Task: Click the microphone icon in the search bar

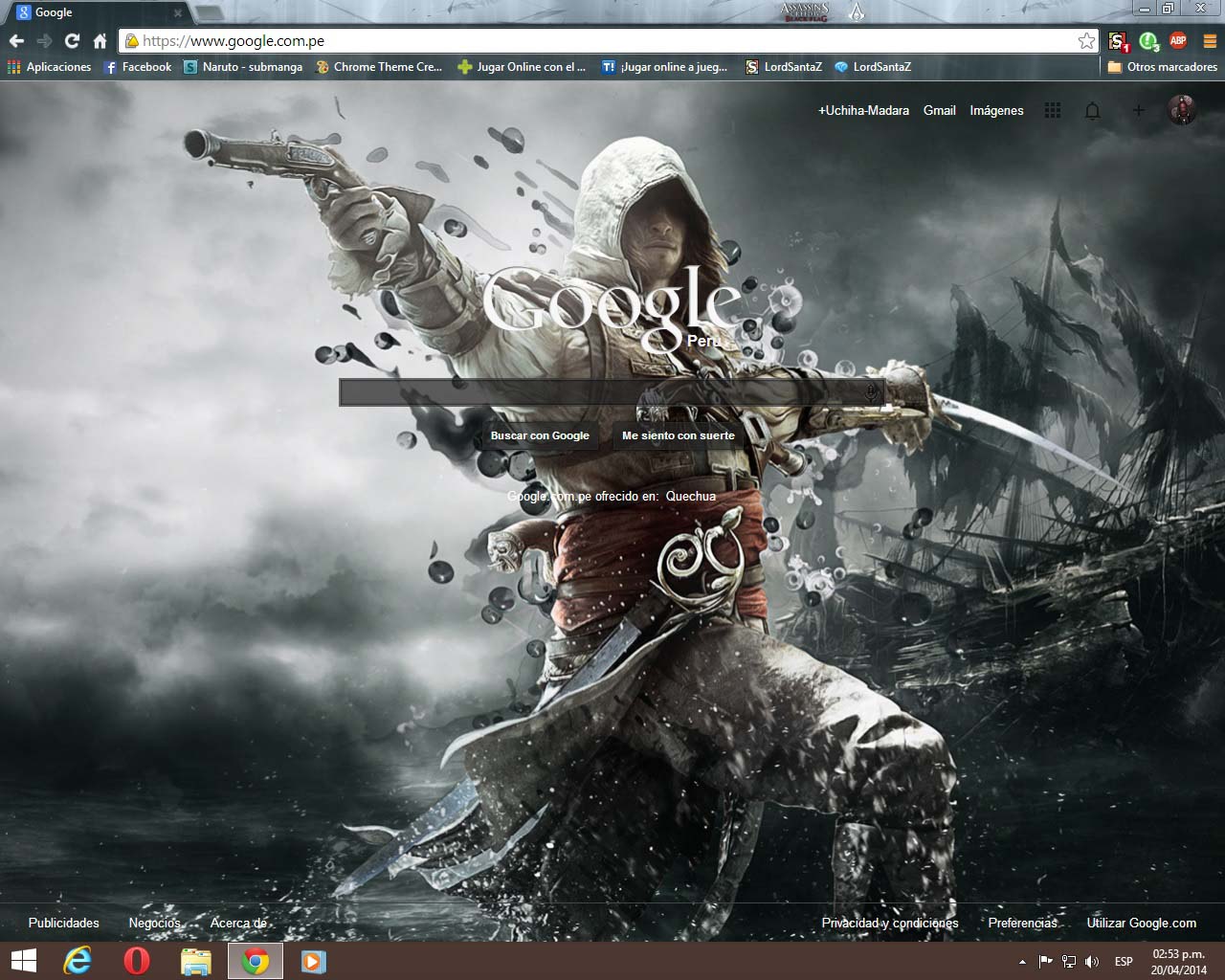Action: pyautogui.click(x=871, y=390)
